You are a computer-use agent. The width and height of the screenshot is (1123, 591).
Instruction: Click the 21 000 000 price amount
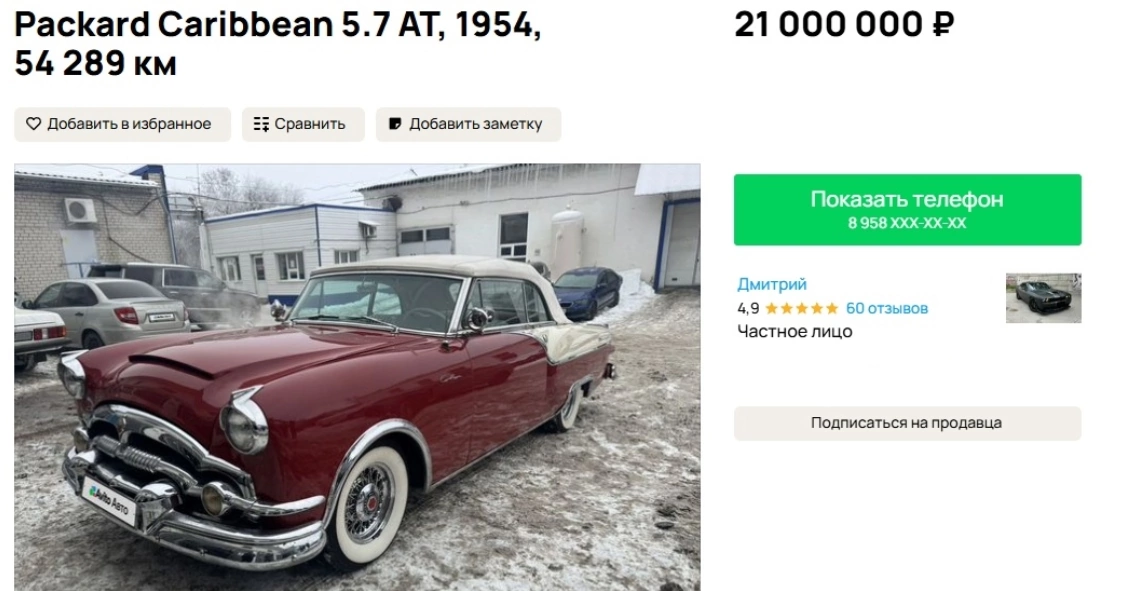point(829,26)
